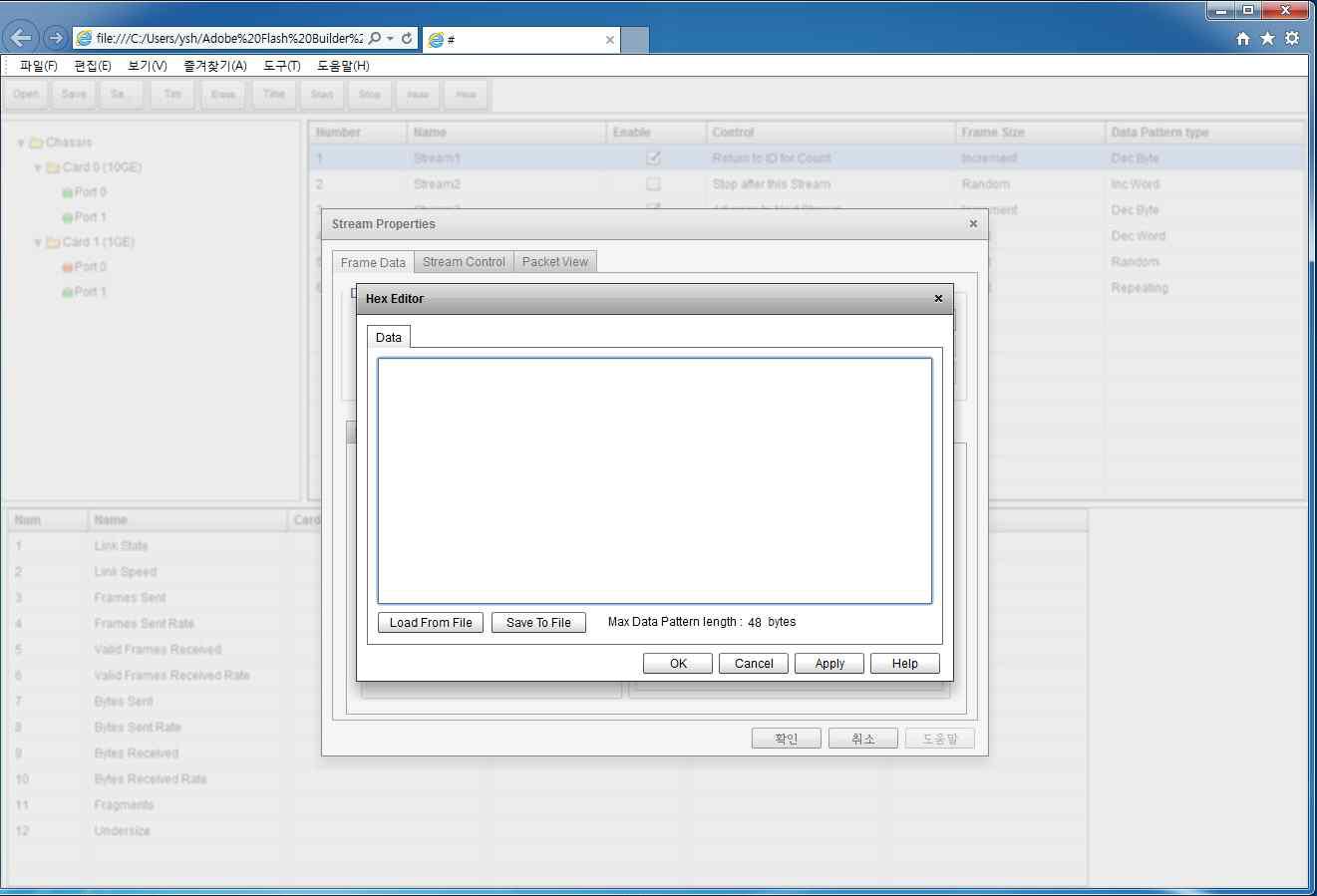
Task: Click the Card 0 (10GE) folder icon
Action: 53,167
